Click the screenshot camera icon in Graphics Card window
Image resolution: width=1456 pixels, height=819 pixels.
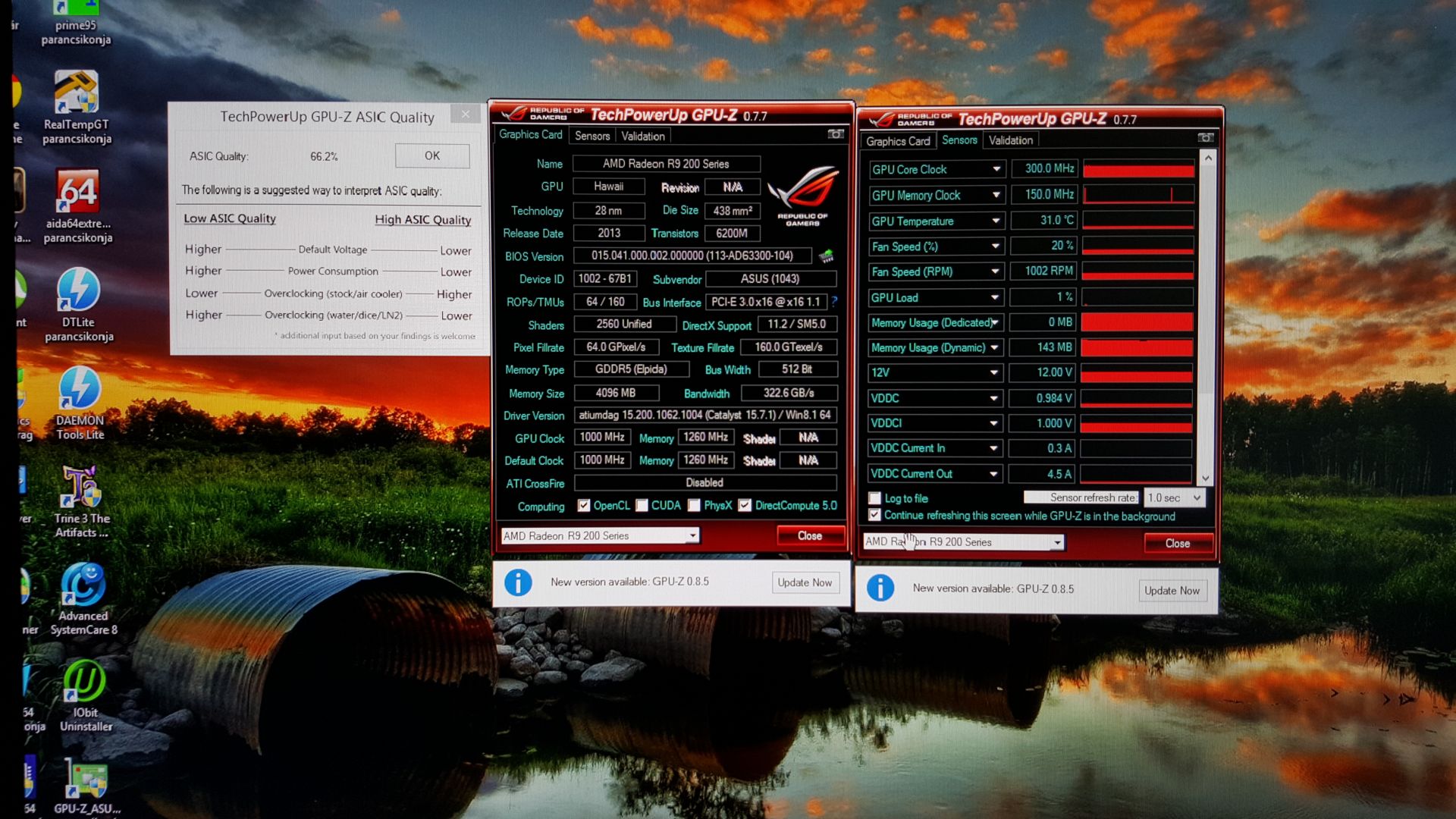835,134
